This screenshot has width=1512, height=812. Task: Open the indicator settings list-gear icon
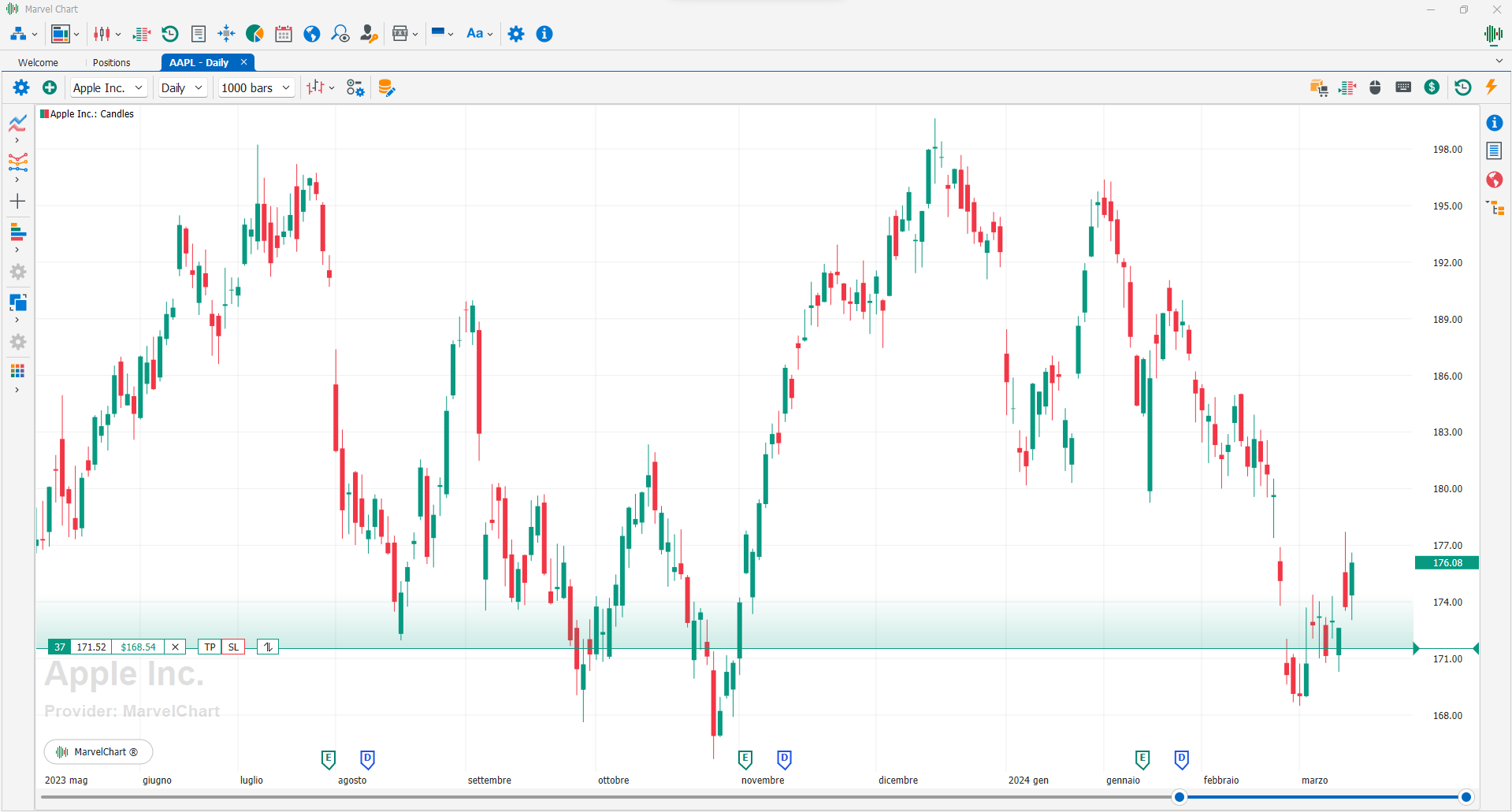pyautogui.click(x=355, y=87)
